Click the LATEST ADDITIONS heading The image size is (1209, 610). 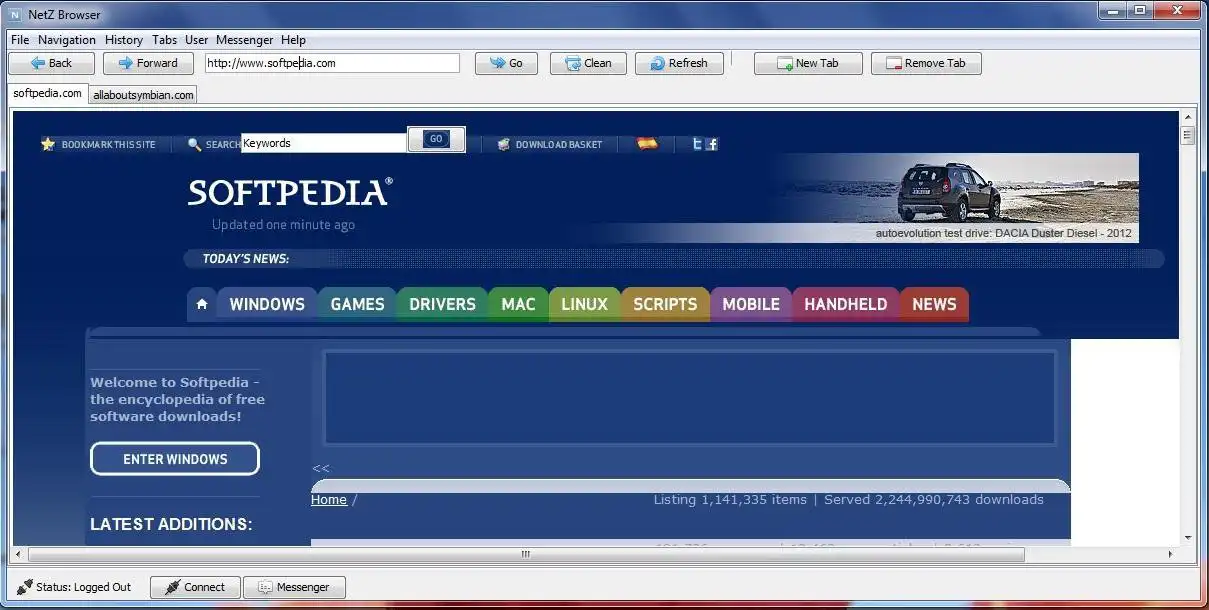tap(171, 524)
